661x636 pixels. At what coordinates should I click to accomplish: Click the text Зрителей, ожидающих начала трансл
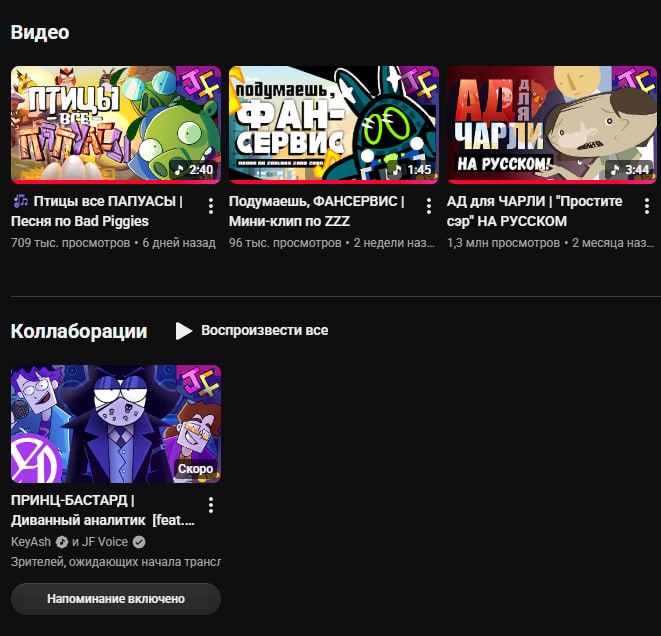[116, 562]
